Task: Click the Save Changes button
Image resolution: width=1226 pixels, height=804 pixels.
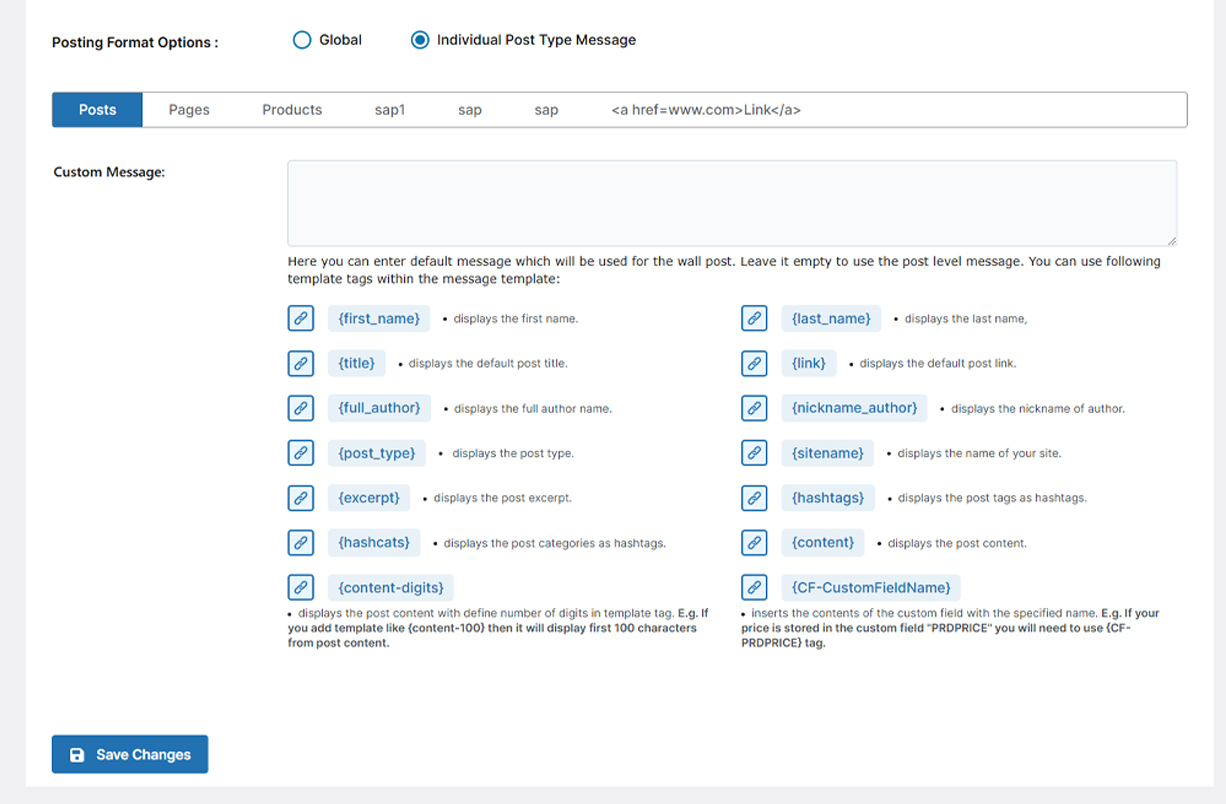Action: (129, 754)
